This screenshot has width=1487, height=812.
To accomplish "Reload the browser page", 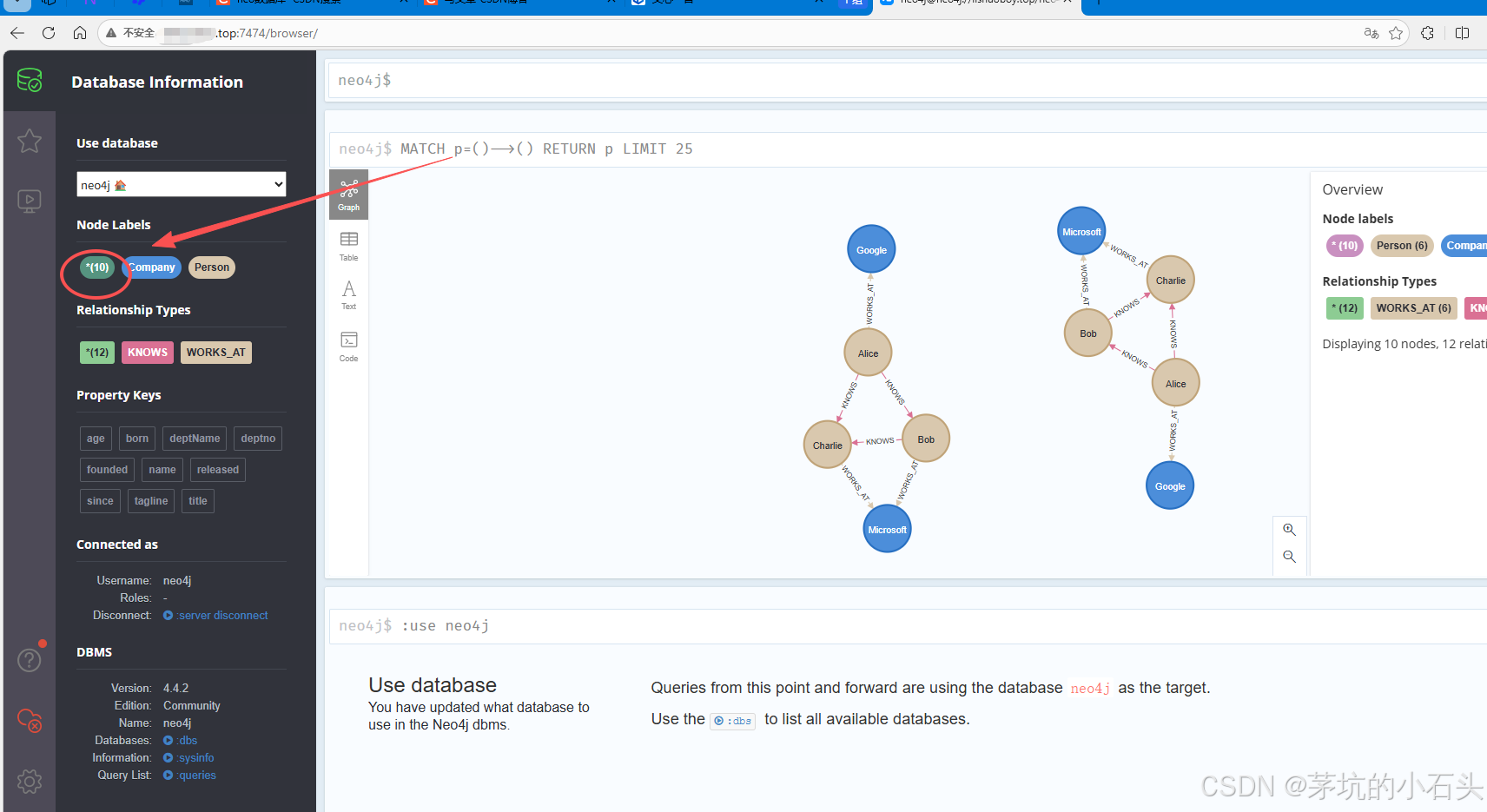I will tap(49, 33).
